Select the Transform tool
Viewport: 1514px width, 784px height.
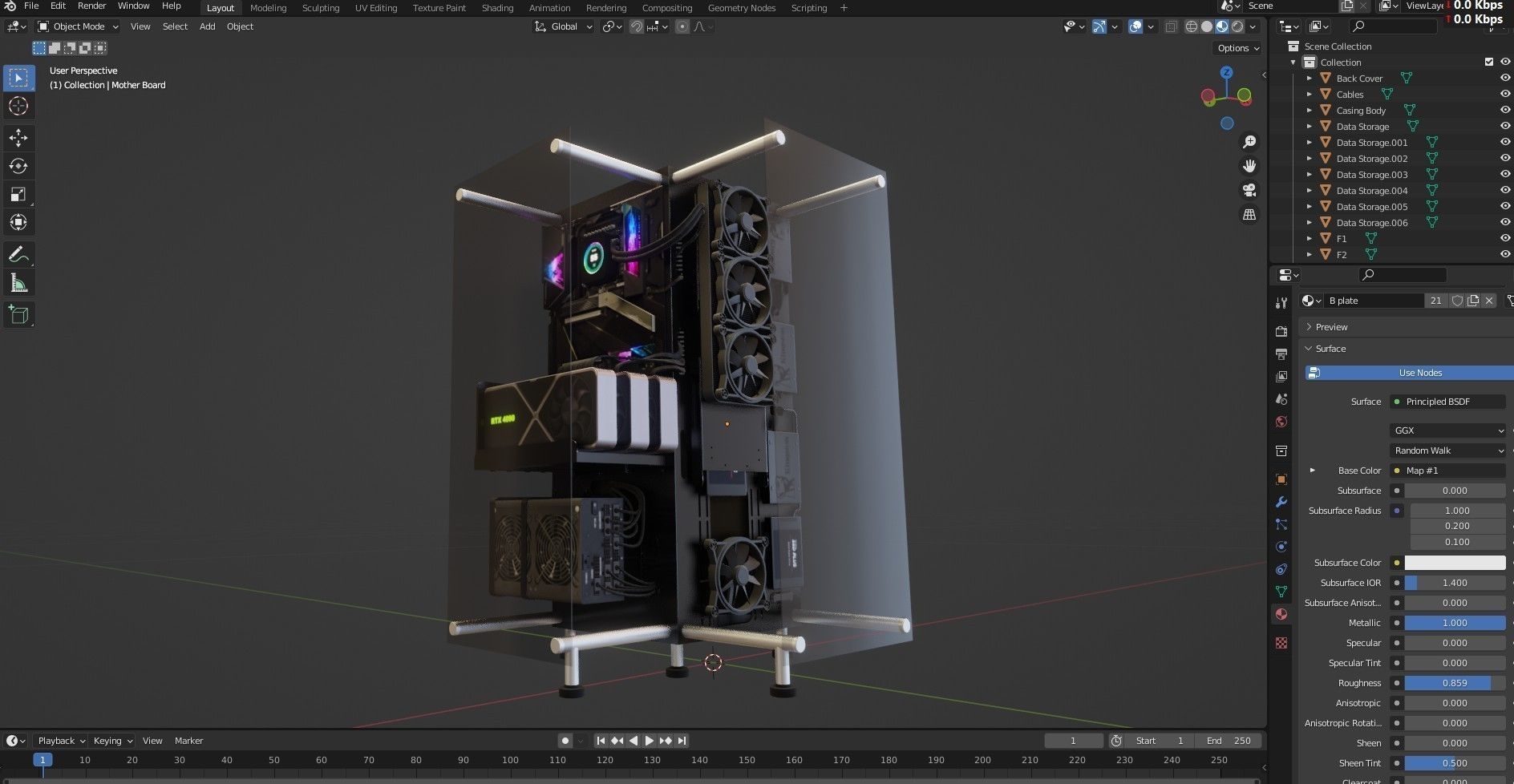[18, 222]
